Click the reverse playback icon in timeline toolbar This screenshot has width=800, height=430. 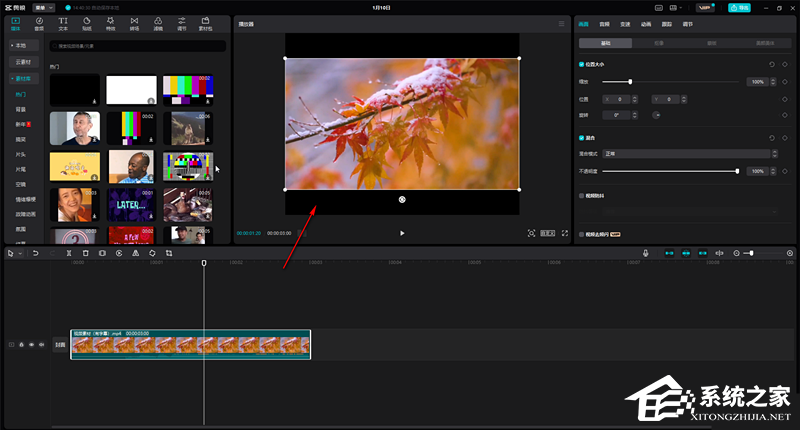119,253
